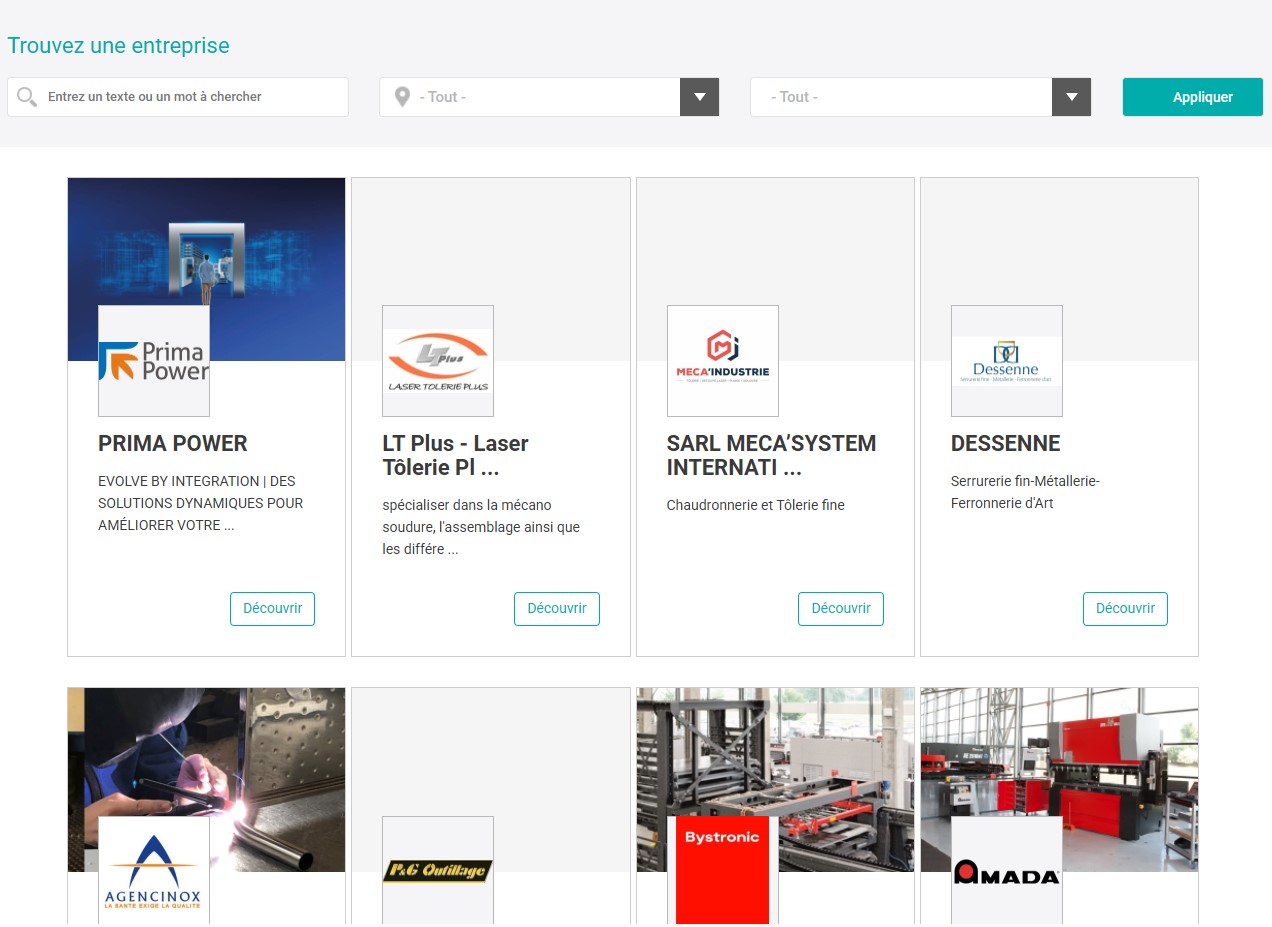Open the Meca'Industrie company logo
1272x927 pixels.
(x=722, y=361)
